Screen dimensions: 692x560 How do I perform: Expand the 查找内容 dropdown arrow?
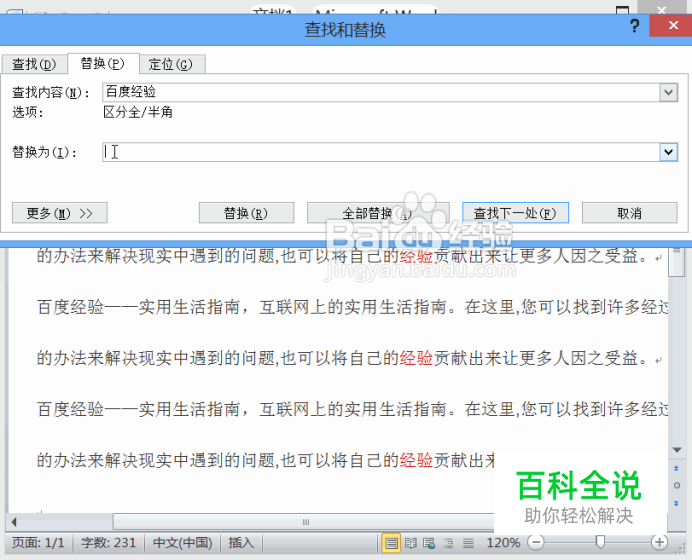click(669, 92)
